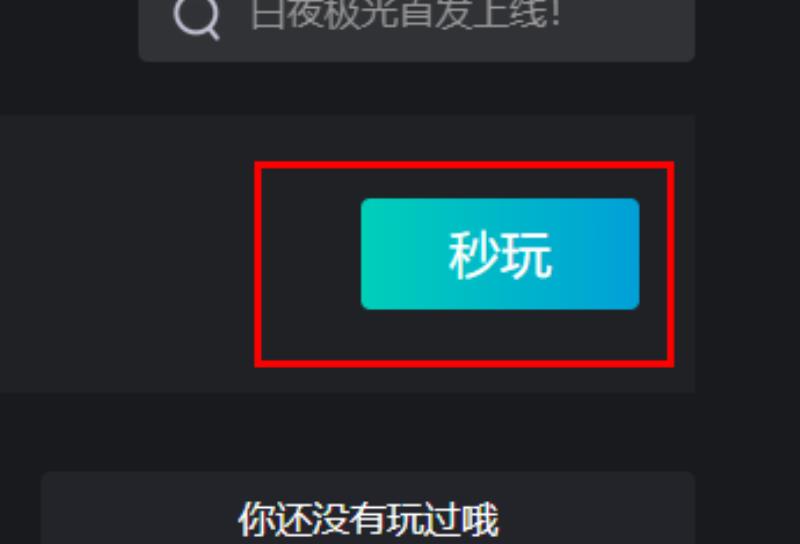
Task: Select the 你还没有玩过哦 empty-state panel
Action: (368, 508)
